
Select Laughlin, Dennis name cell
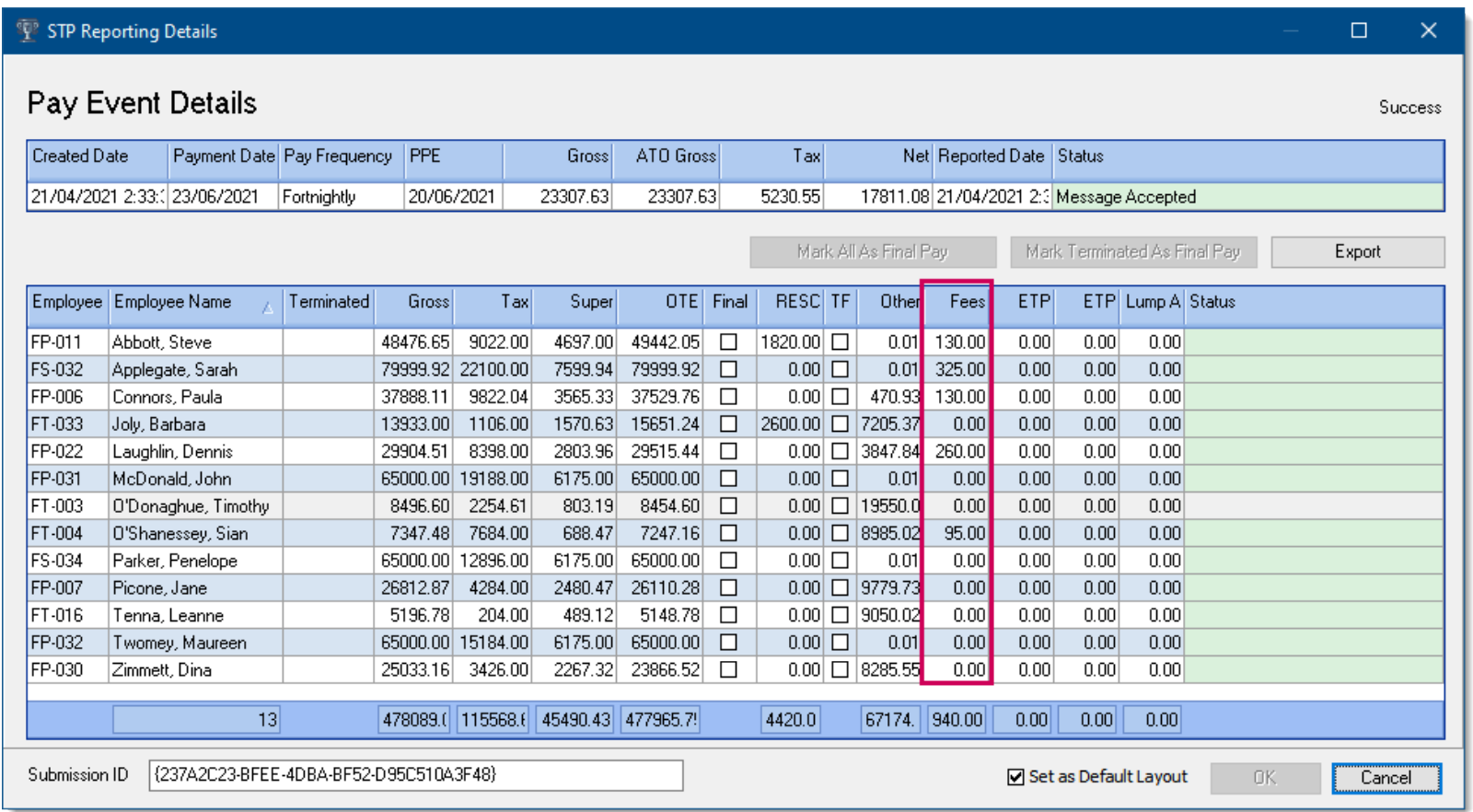pos(196,452)
